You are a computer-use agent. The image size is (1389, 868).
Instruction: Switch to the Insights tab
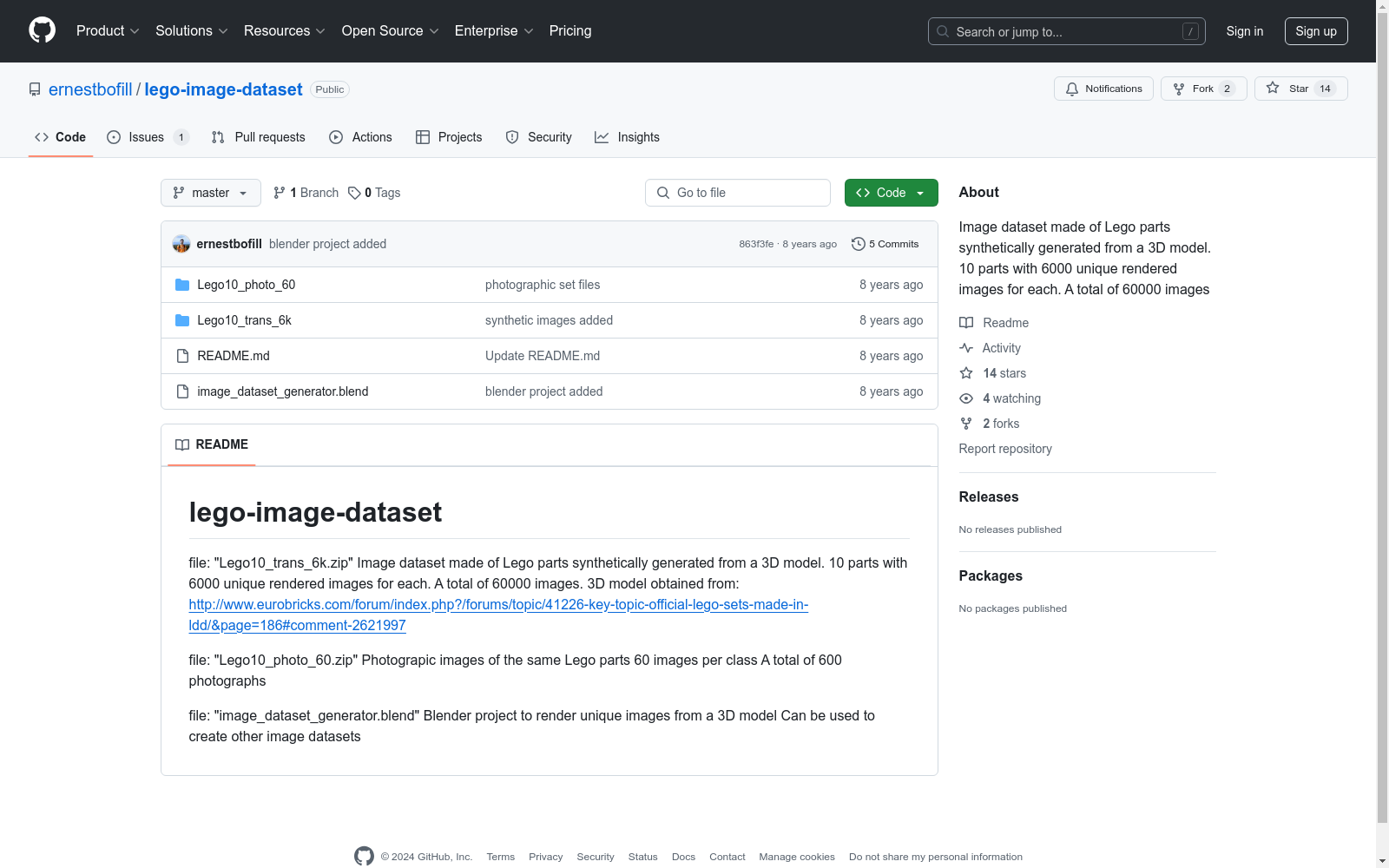(x=627, y=137)
